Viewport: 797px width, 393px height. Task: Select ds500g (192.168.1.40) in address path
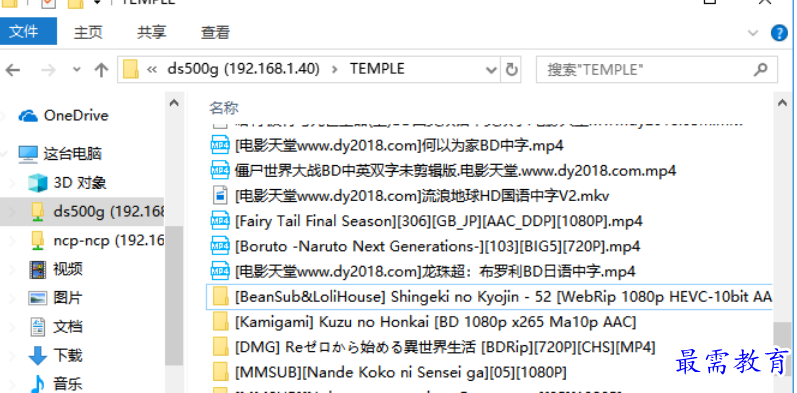tap(243, 69)
